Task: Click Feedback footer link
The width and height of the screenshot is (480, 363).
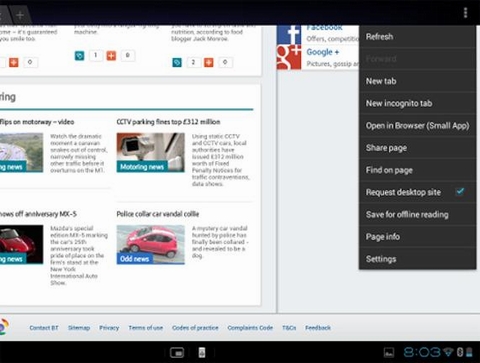Action: (x=318, y=328)
